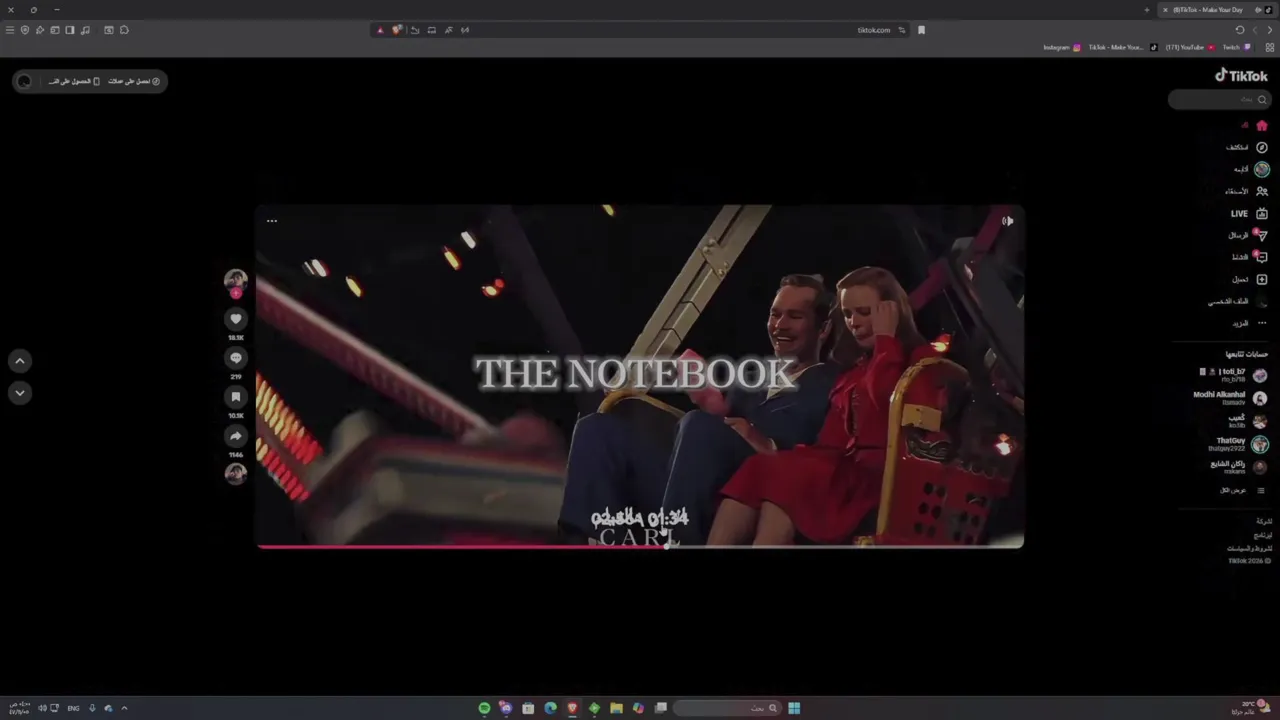
Task: Switch the ENG input language indicator
Action: click(73, 708)
